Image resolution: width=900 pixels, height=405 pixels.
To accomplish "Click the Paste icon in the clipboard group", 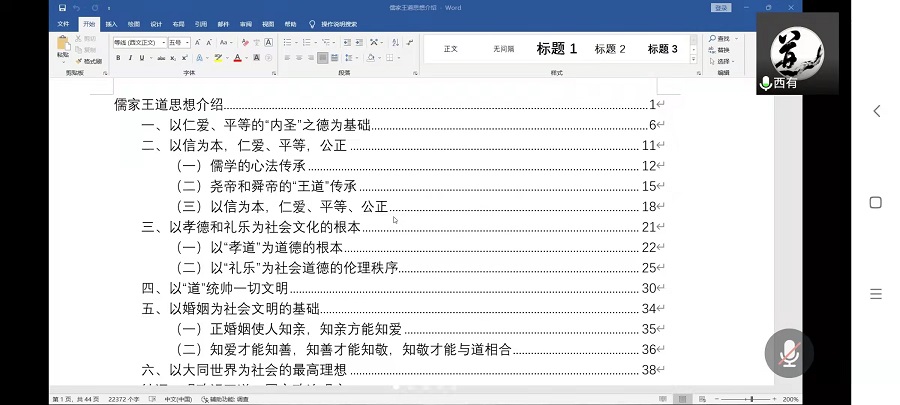I will 63,45.
